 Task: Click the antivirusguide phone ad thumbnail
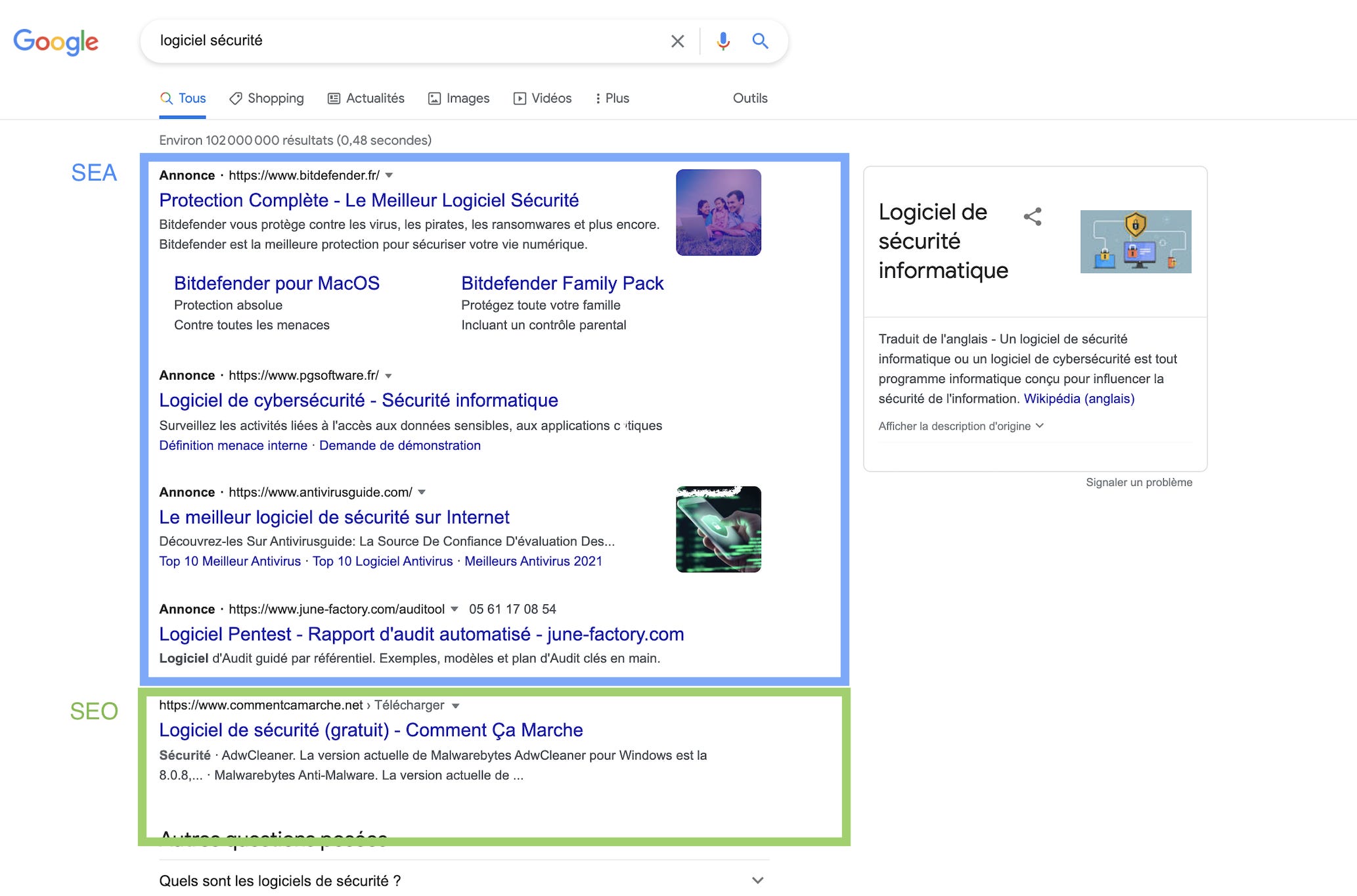click(x=719, y=529)
